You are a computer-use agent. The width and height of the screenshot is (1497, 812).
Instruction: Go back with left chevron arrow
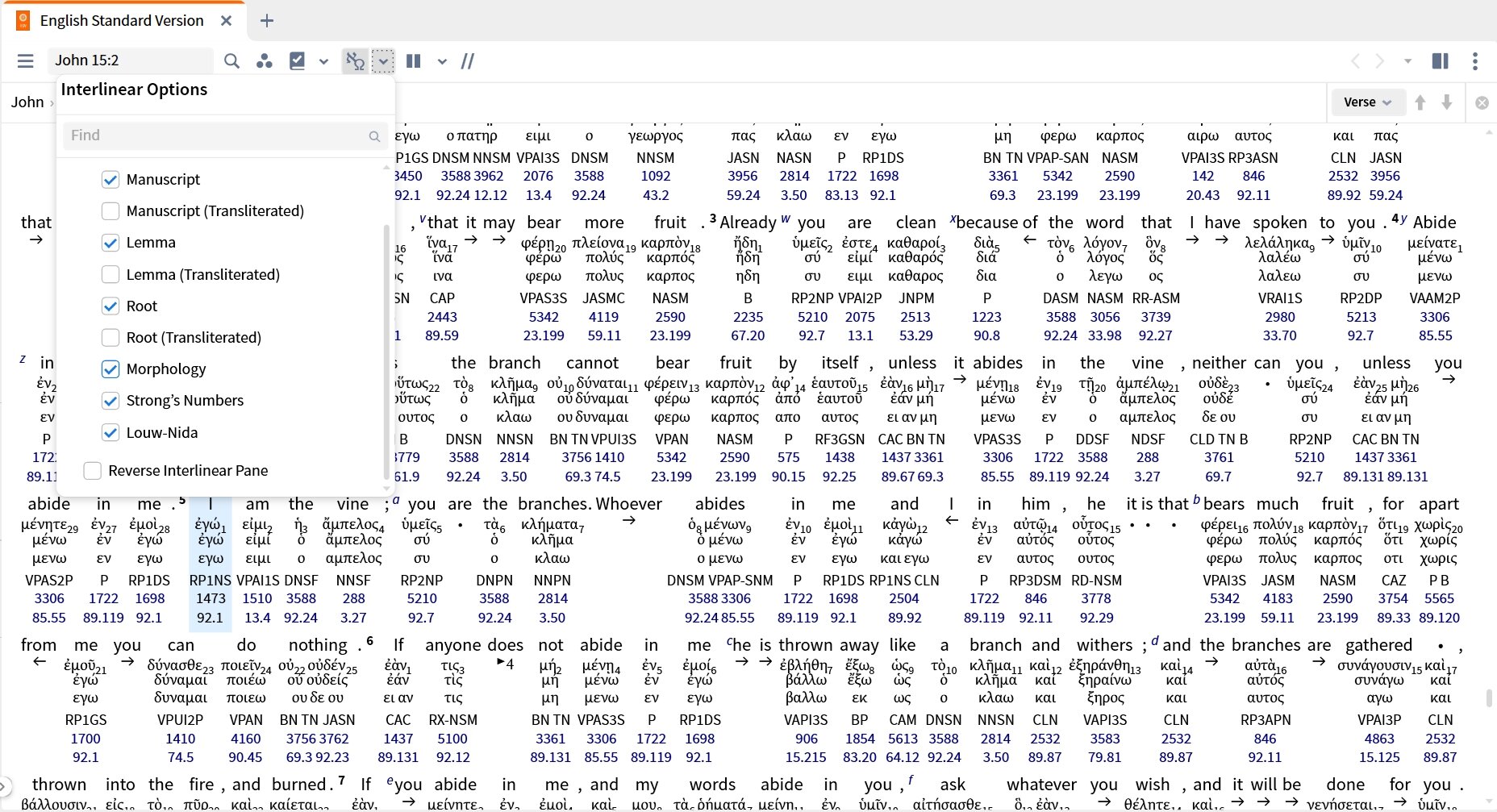click(1355, 61)
